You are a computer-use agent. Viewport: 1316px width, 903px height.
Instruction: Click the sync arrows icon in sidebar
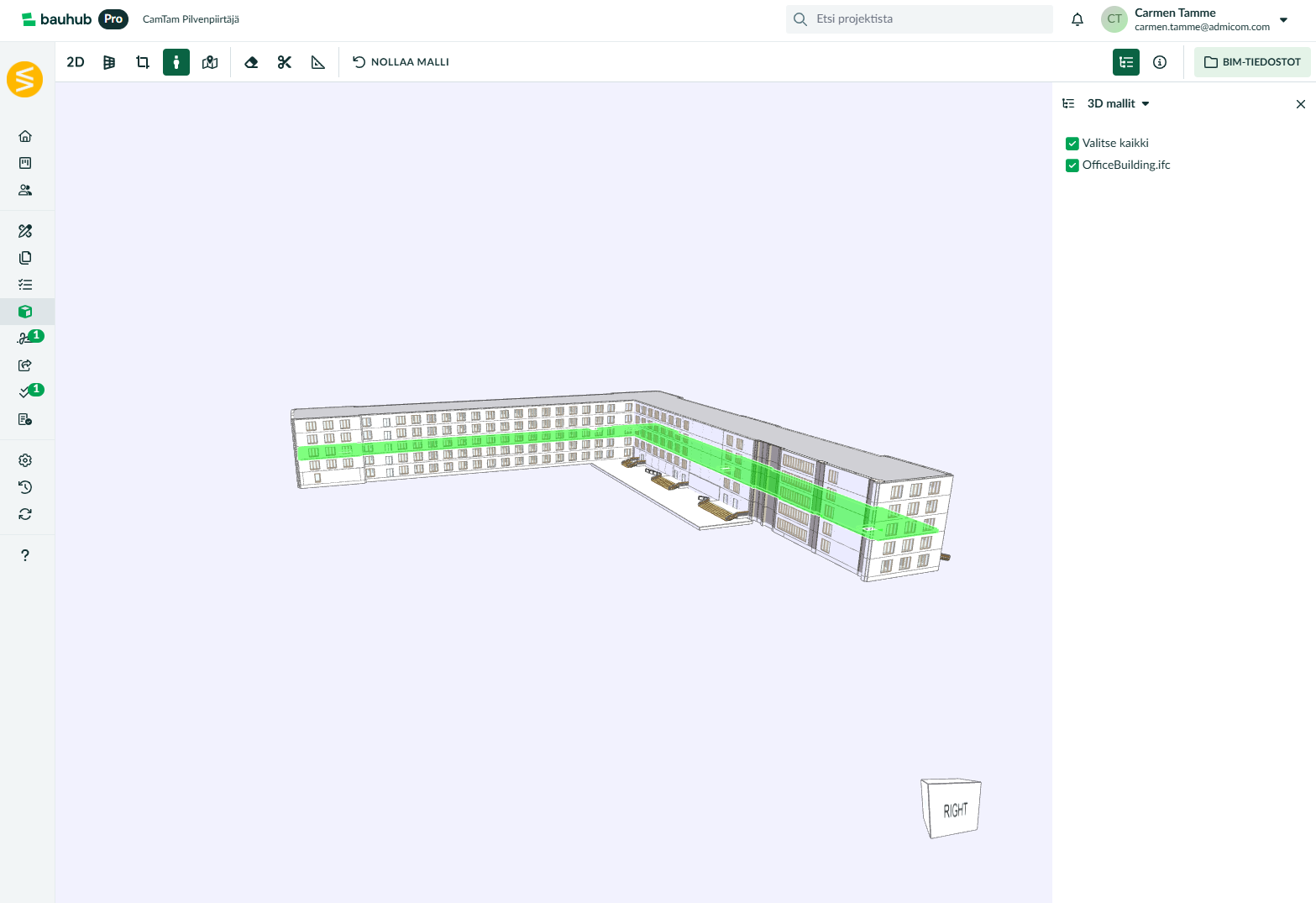tap(25, 514)
